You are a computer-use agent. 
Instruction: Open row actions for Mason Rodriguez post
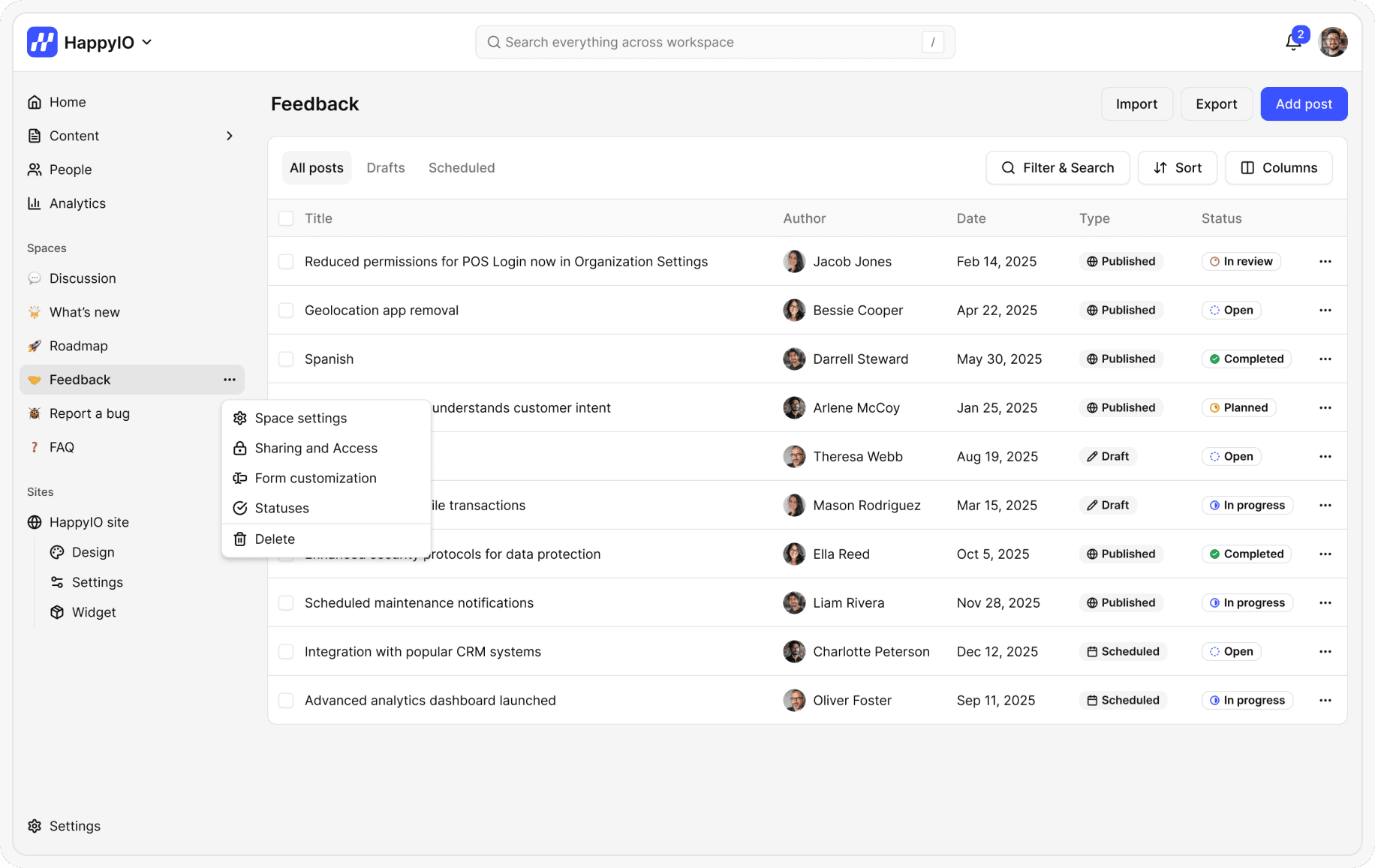click(x=1325, y=505)
